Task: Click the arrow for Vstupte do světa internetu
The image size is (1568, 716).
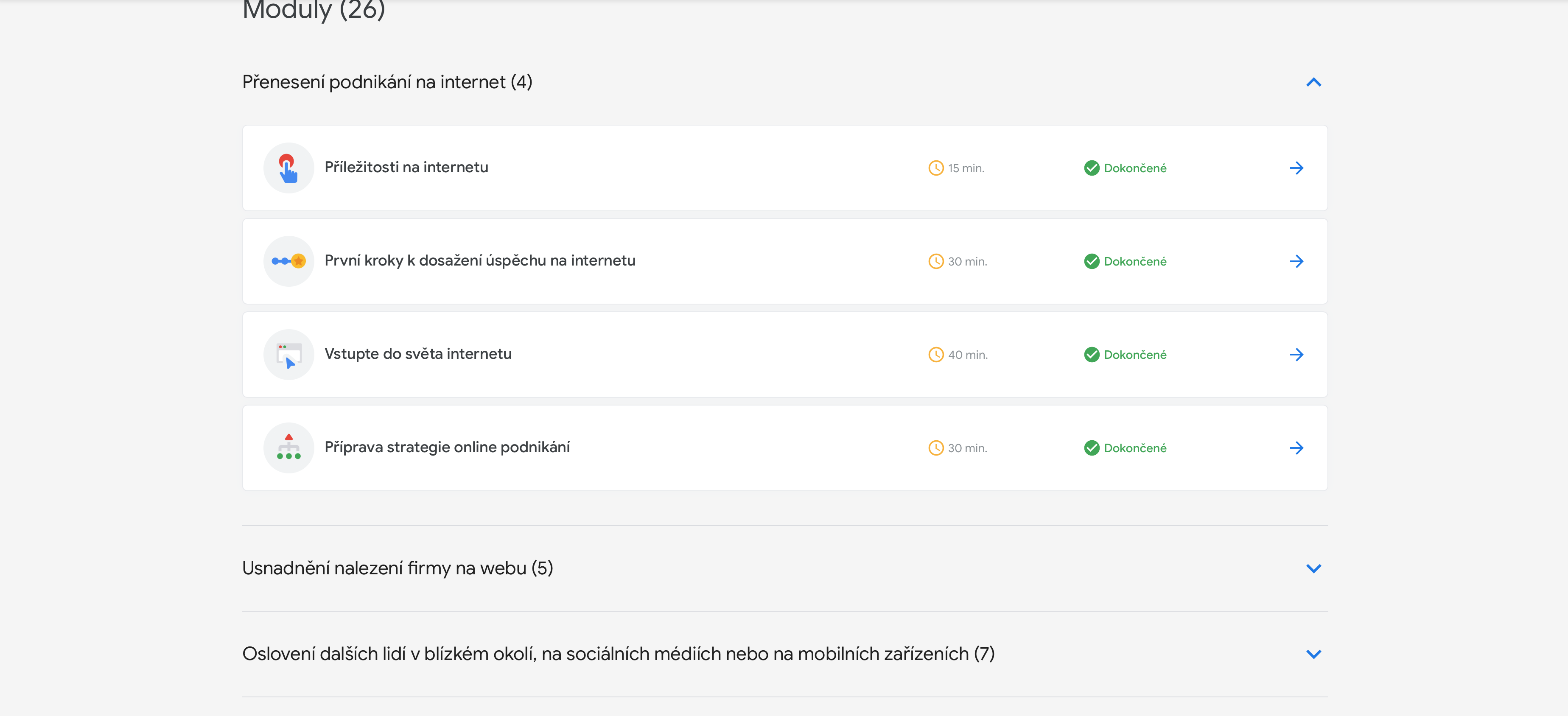Action: click(x=1296, y=355)
